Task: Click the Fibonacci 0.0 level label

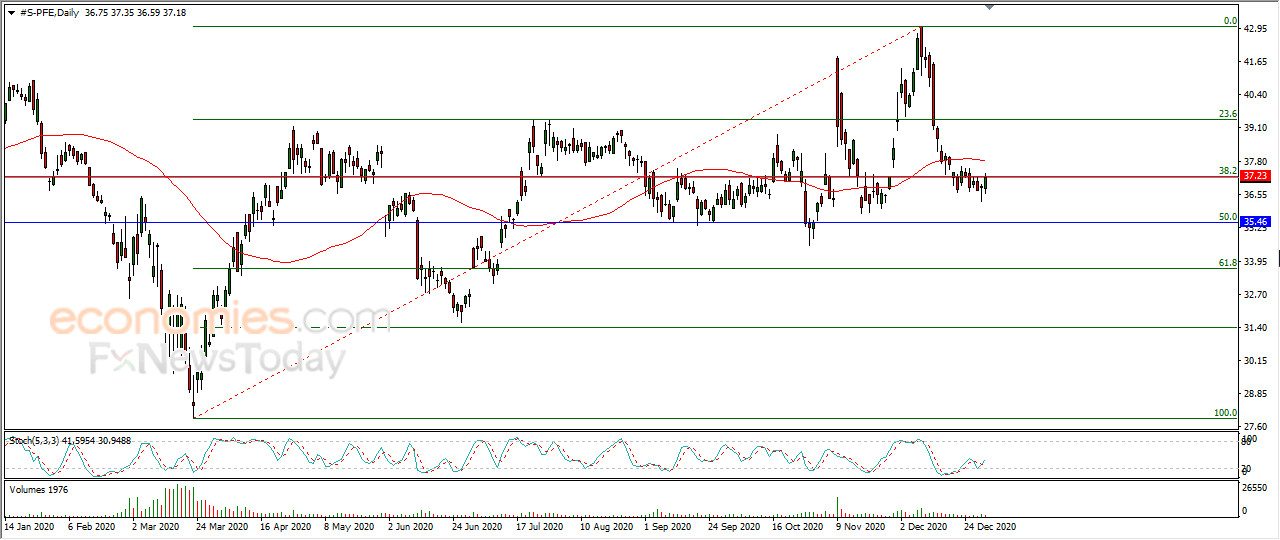Action: [1231, 20]
